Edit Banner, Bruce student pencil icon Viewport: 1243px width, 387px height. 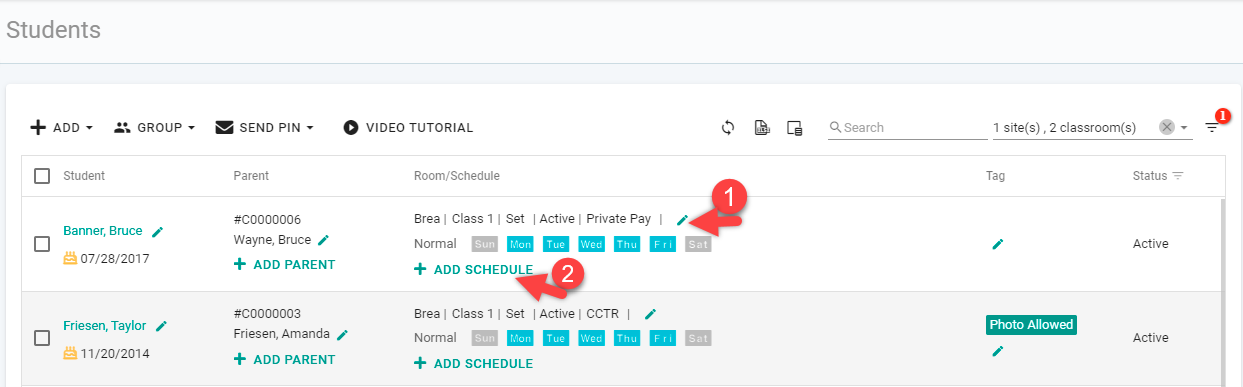(x=157, y=231)
